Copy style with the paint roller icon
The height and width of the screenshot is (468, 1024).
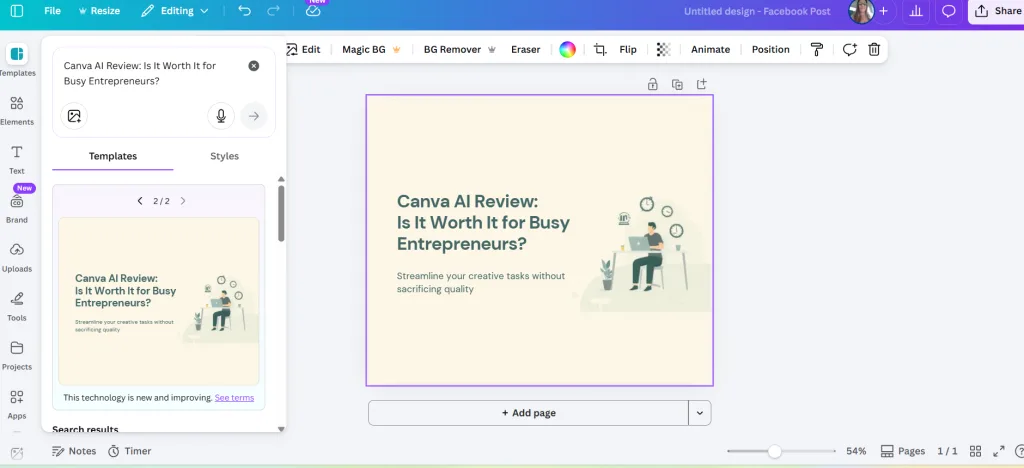coord(816,50)
